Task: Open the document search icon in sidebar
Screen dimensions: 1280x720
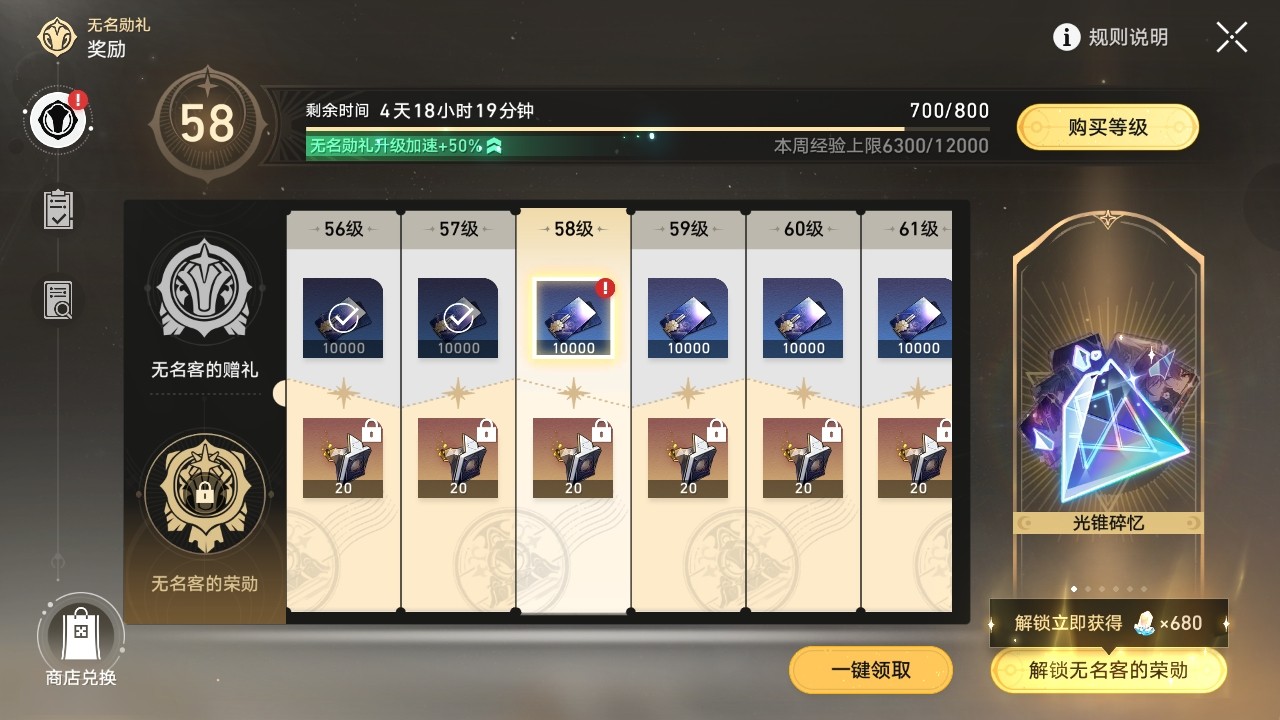Action: tap(58, 300)
